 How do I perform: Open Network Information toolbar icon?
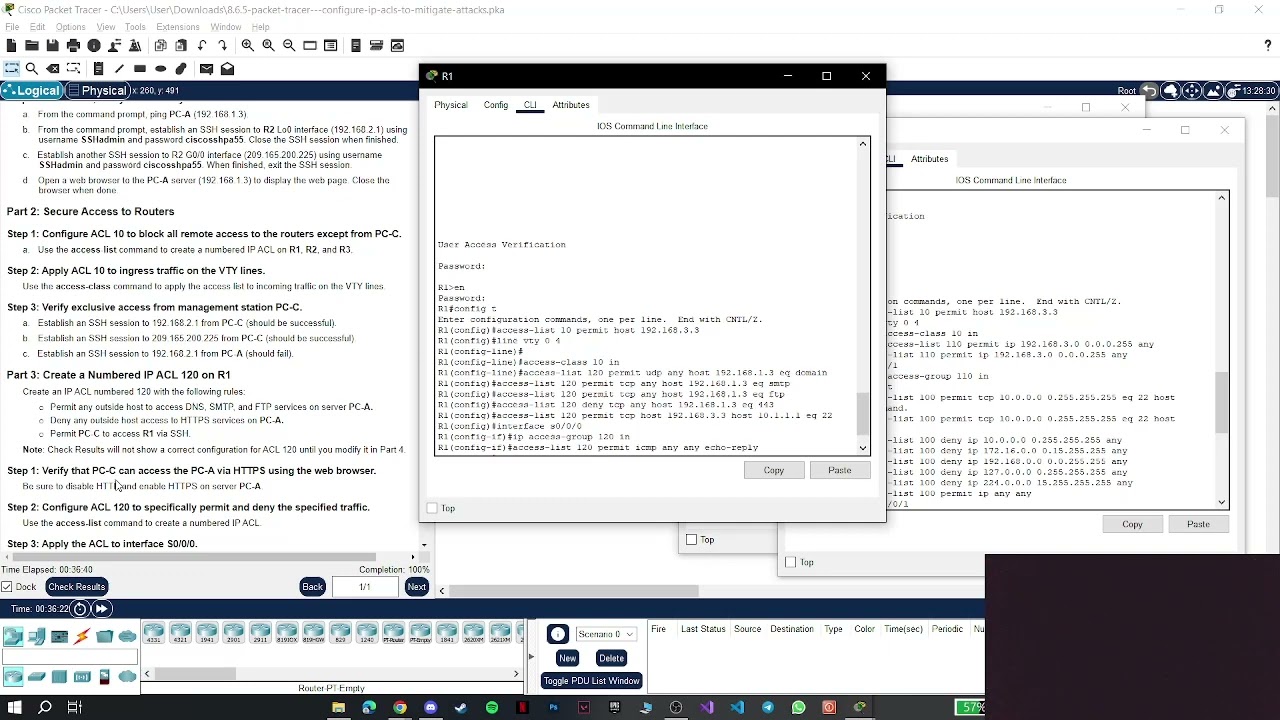pos(94,45)
